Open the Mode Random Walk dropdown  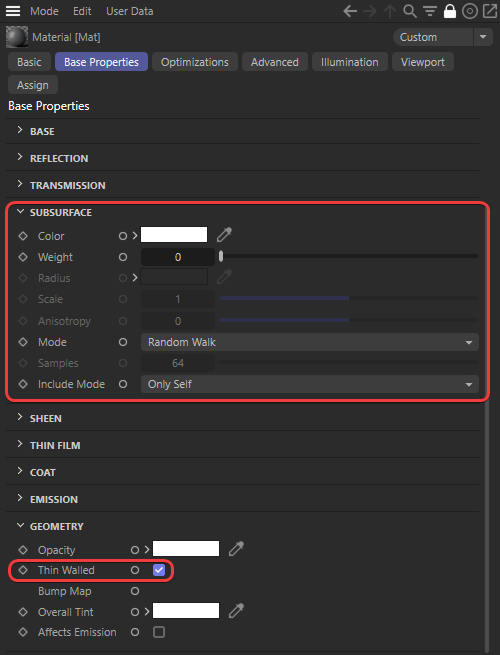pos(310,342)
